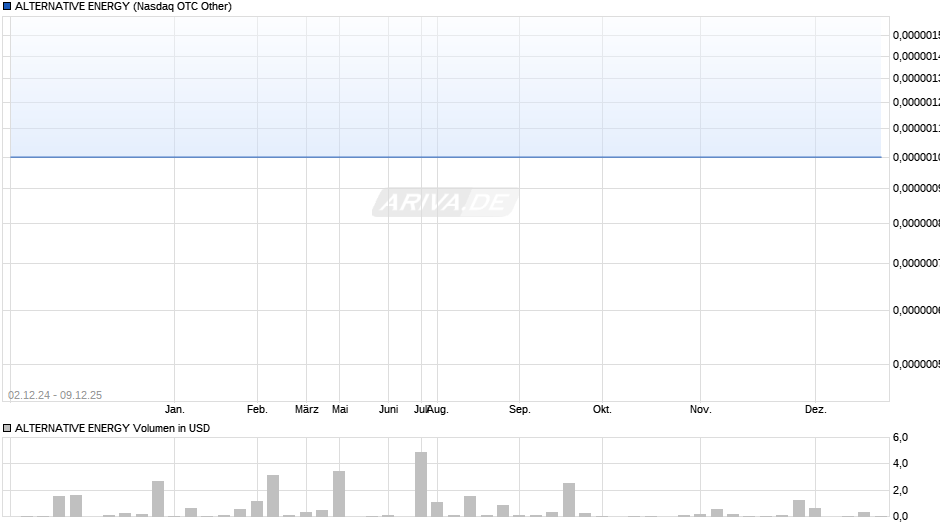Viewport: 940px width, 526px height.
Task: Click the tall volume bar just before Jan.
Action: 158,499
